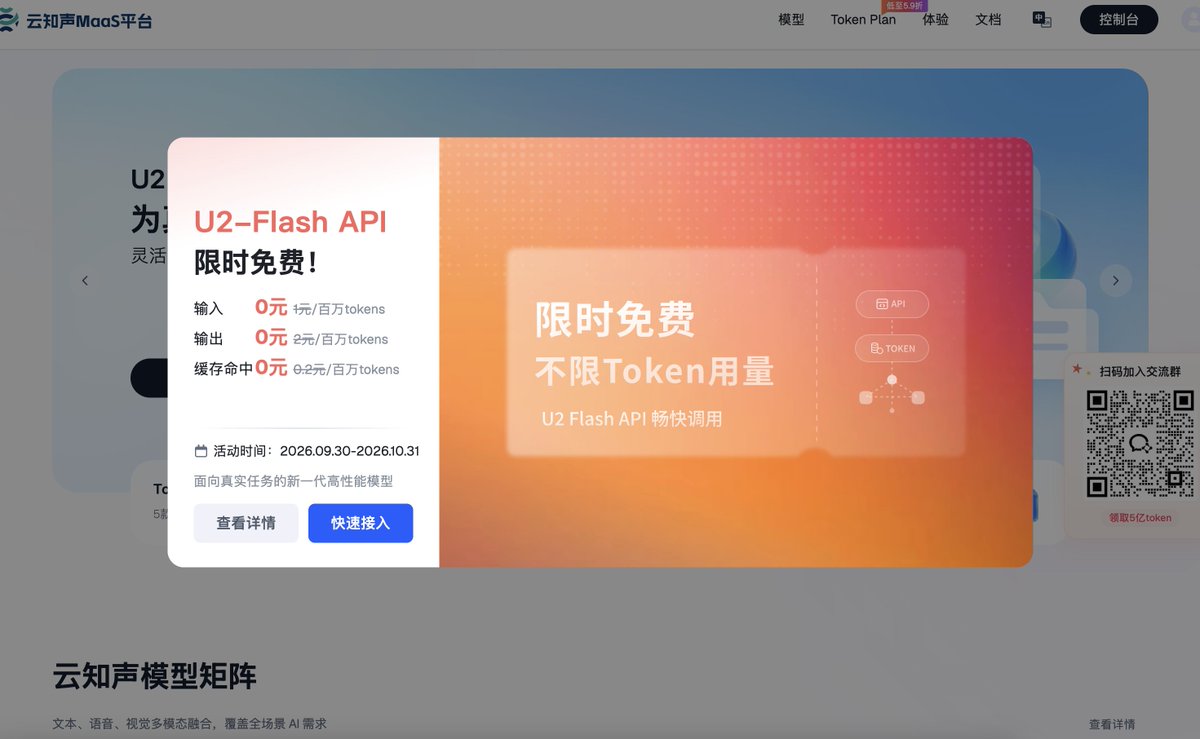Click the 查看详情 button in popup
This screenshot has width=1200, height=739.
(246, 523)
